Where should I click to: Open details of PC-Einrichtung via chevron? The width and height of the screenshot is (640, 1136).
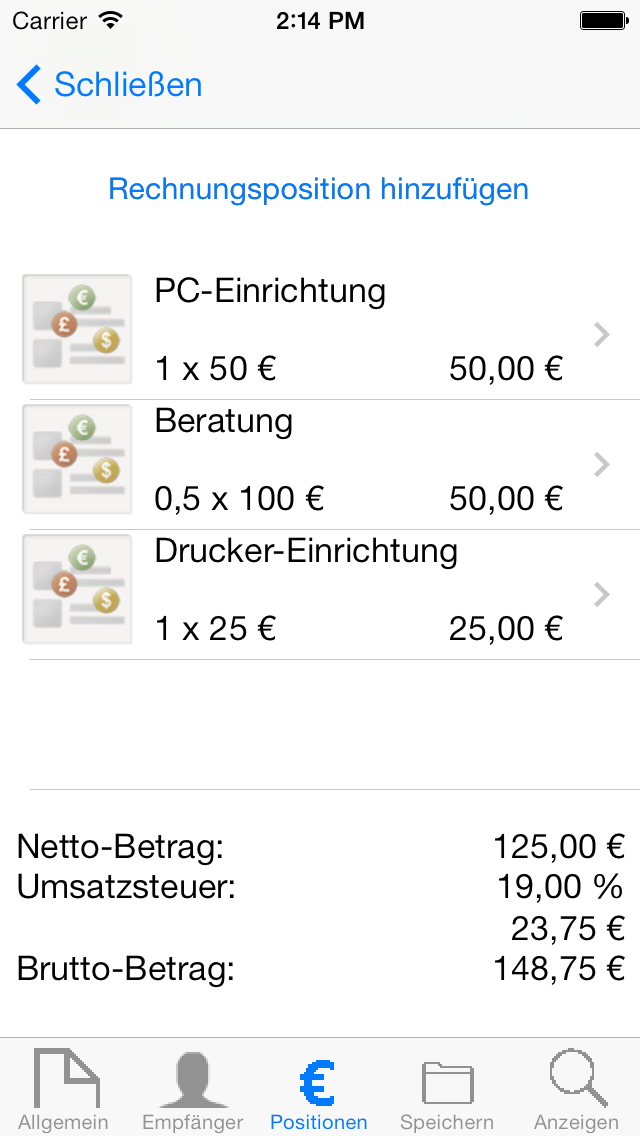point(601,334)
